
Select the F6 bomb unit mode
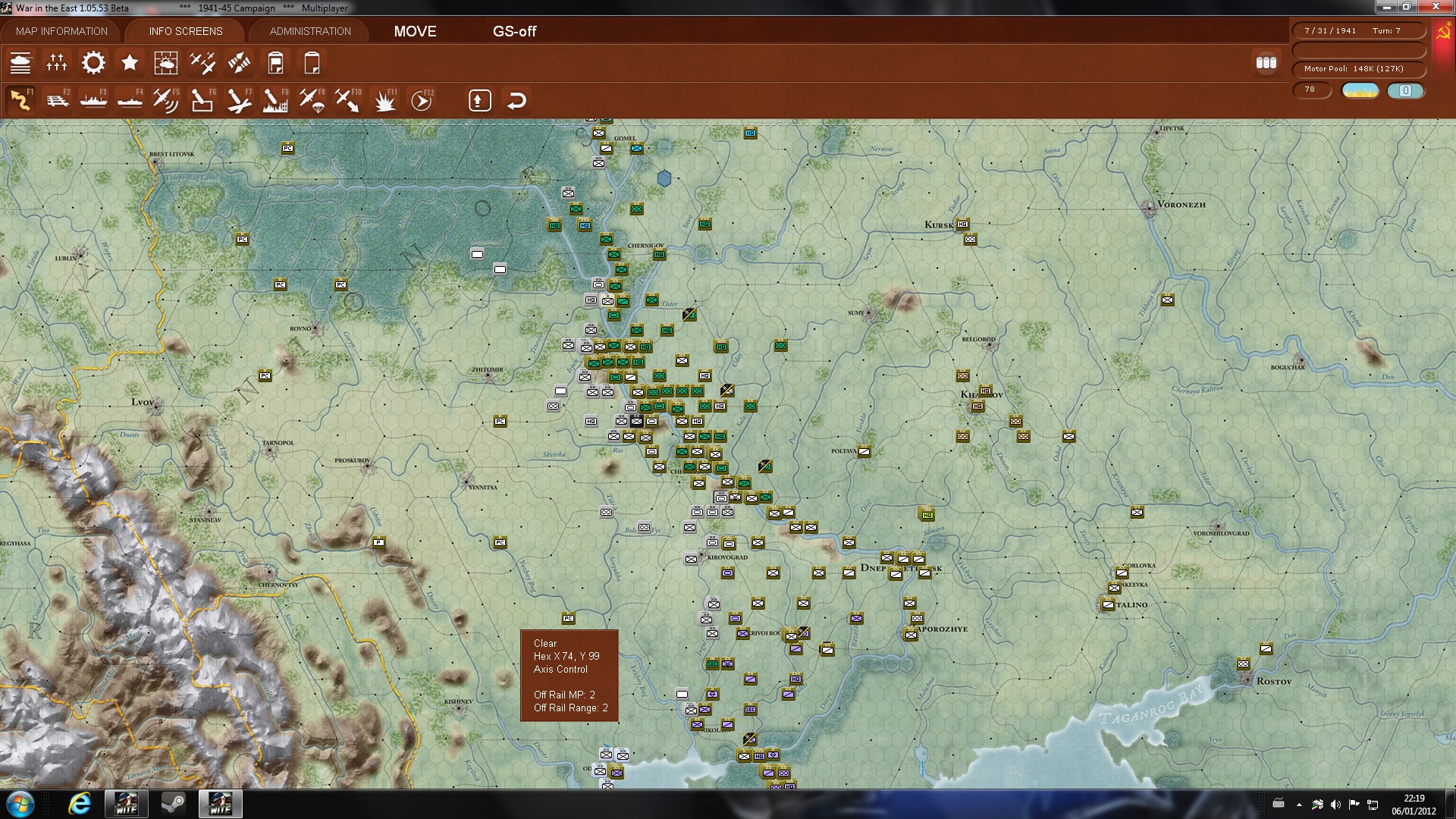[202, 100]
